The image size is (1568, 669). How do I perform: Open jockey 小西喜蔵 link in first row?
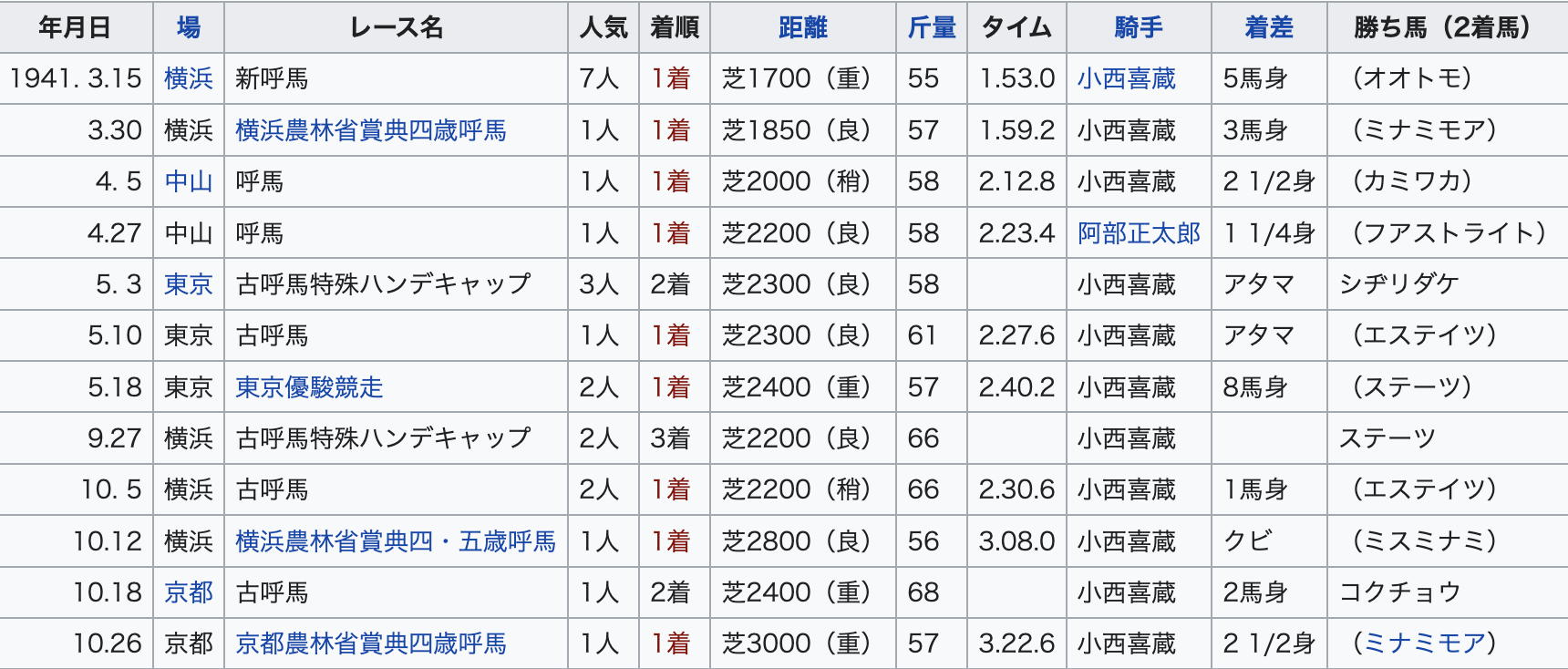pyautogui.click(x=1126, y=78)
